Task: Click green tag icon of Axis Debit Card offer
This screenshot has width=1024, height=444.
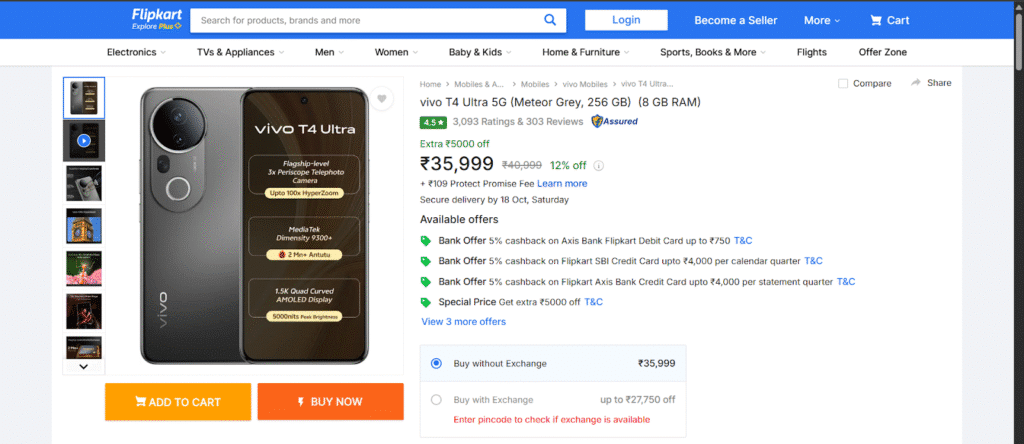Action: (426, 241)
